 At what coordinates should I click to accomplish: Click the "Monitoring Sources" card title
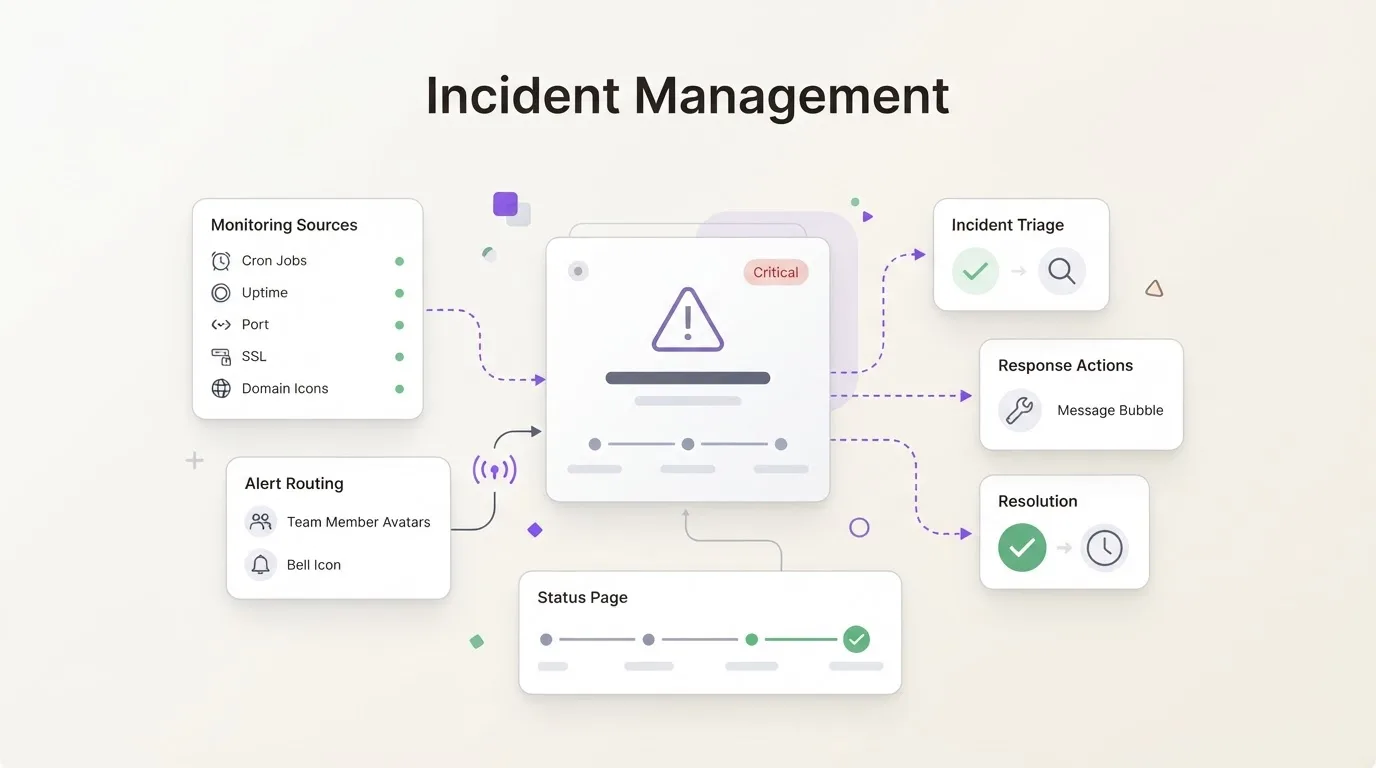(284, 225)
